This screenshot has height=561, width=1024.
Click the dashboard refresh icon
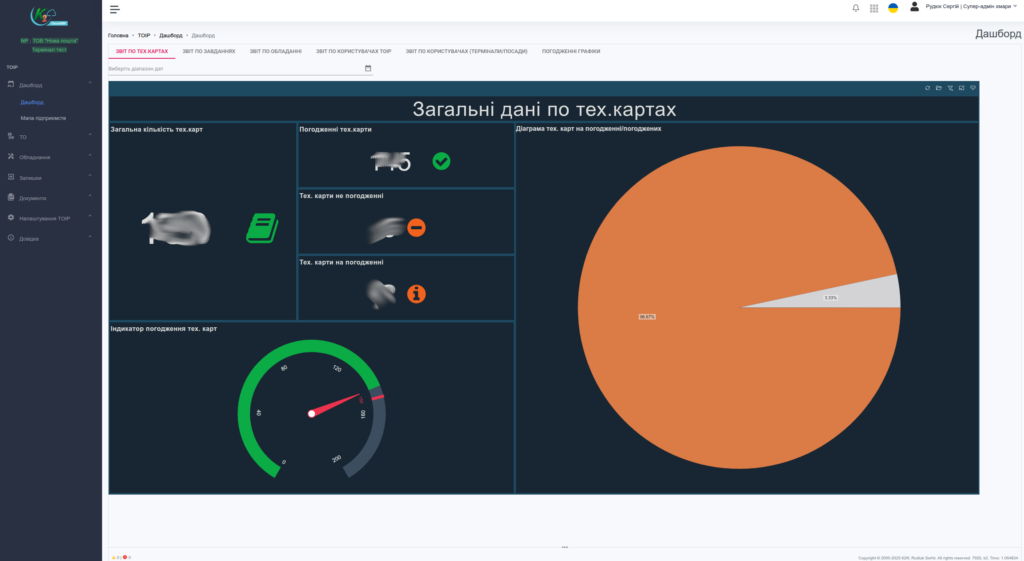pyautogui.click(x=927, y=88)
